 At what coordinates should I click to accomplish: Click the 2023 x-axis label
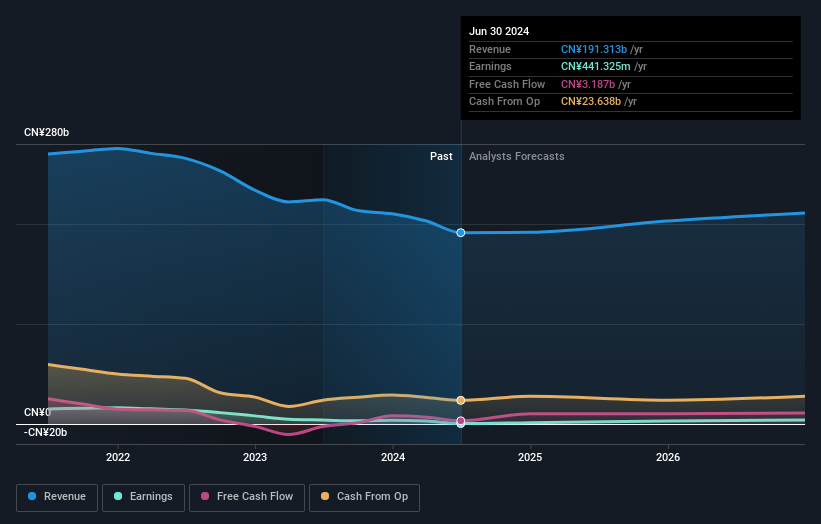coord(255,457)
